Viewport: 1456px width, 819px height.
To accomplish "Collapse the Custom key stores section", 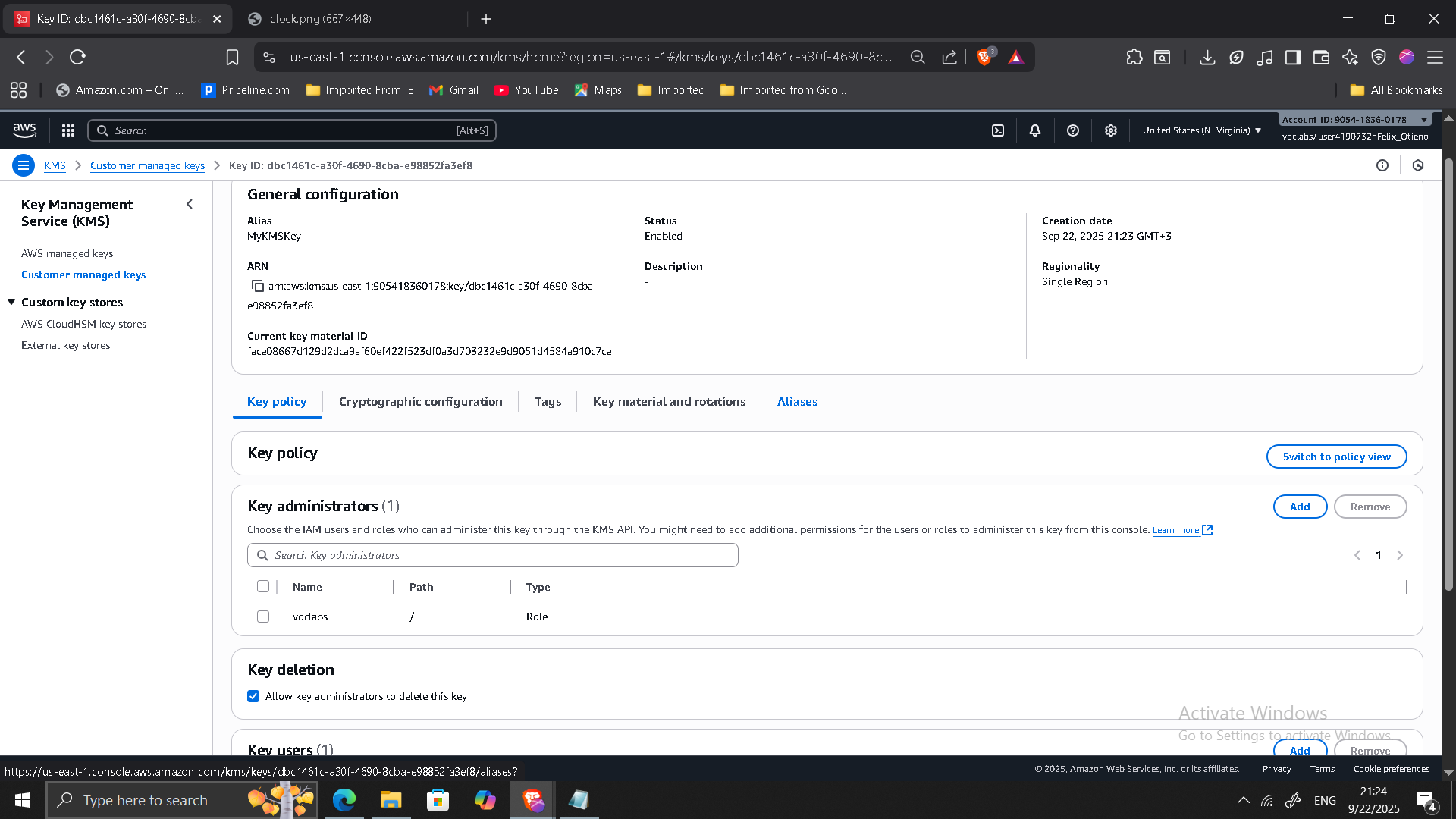I will pyautogui.click(x=11, y=302).
